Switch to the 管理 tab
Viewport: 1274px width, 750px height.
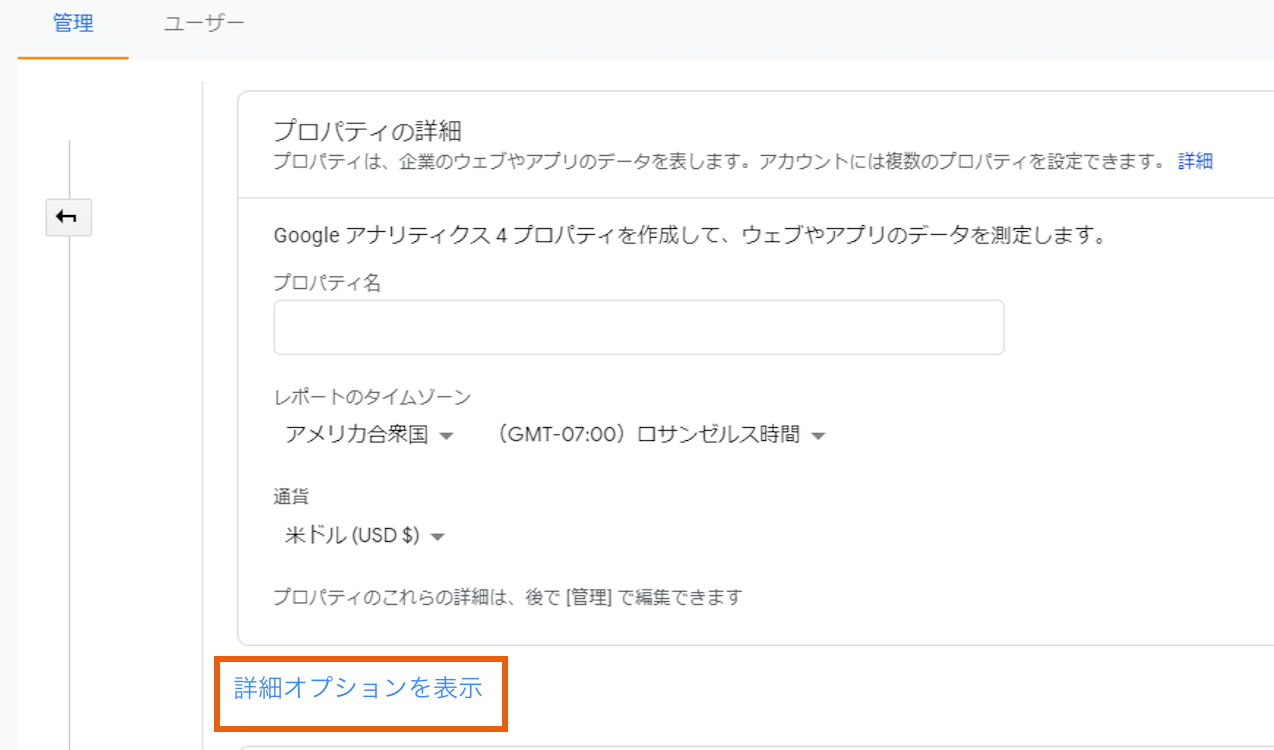point(73,24)
